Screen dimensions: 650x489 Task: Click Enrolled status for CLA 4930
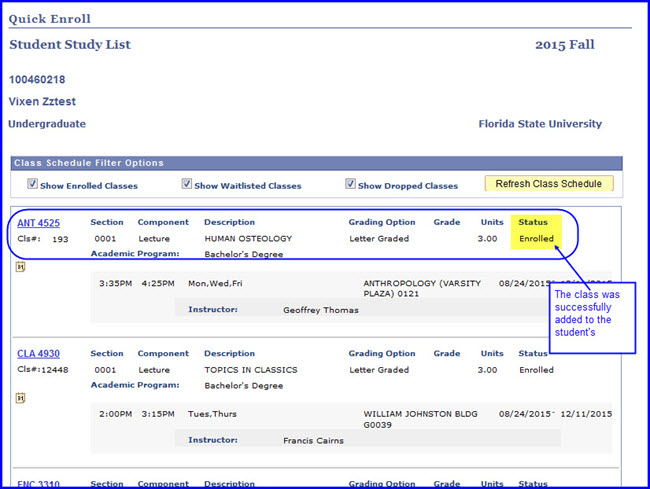coord(536,370)
